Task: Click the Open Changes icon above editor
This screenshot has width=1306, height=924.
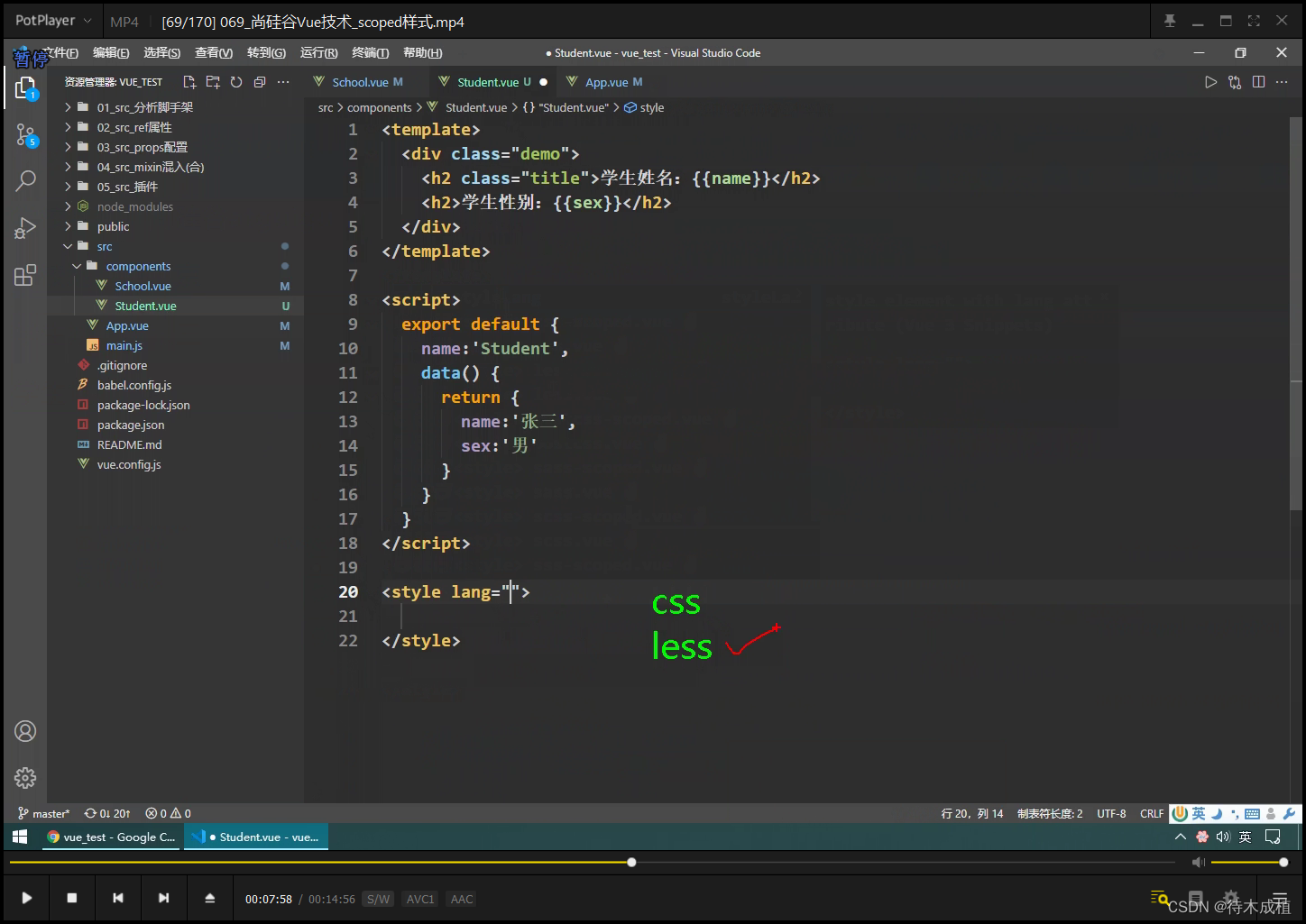Action: point(1235,82)
